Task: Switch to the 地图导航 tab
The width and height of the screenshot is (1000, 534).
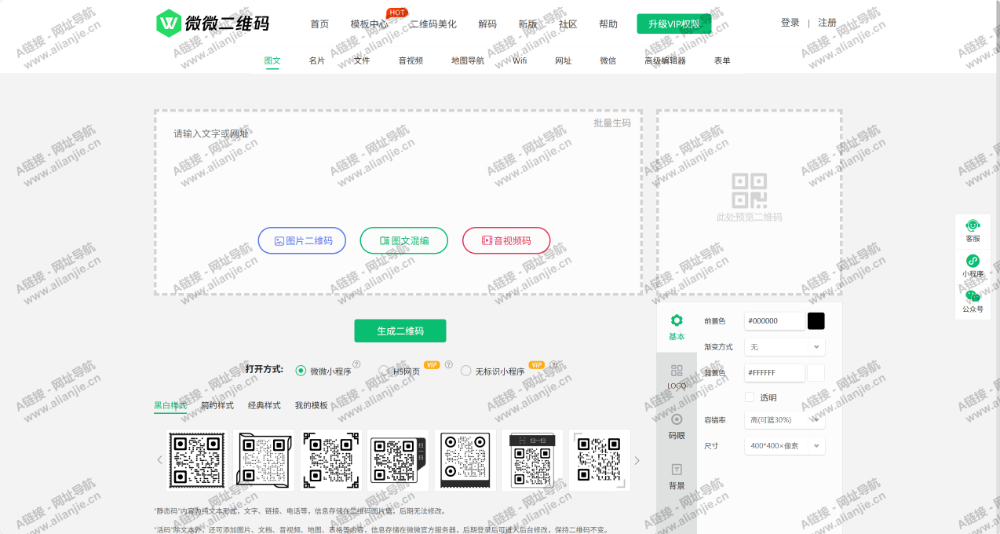Action: click(467, 61)
